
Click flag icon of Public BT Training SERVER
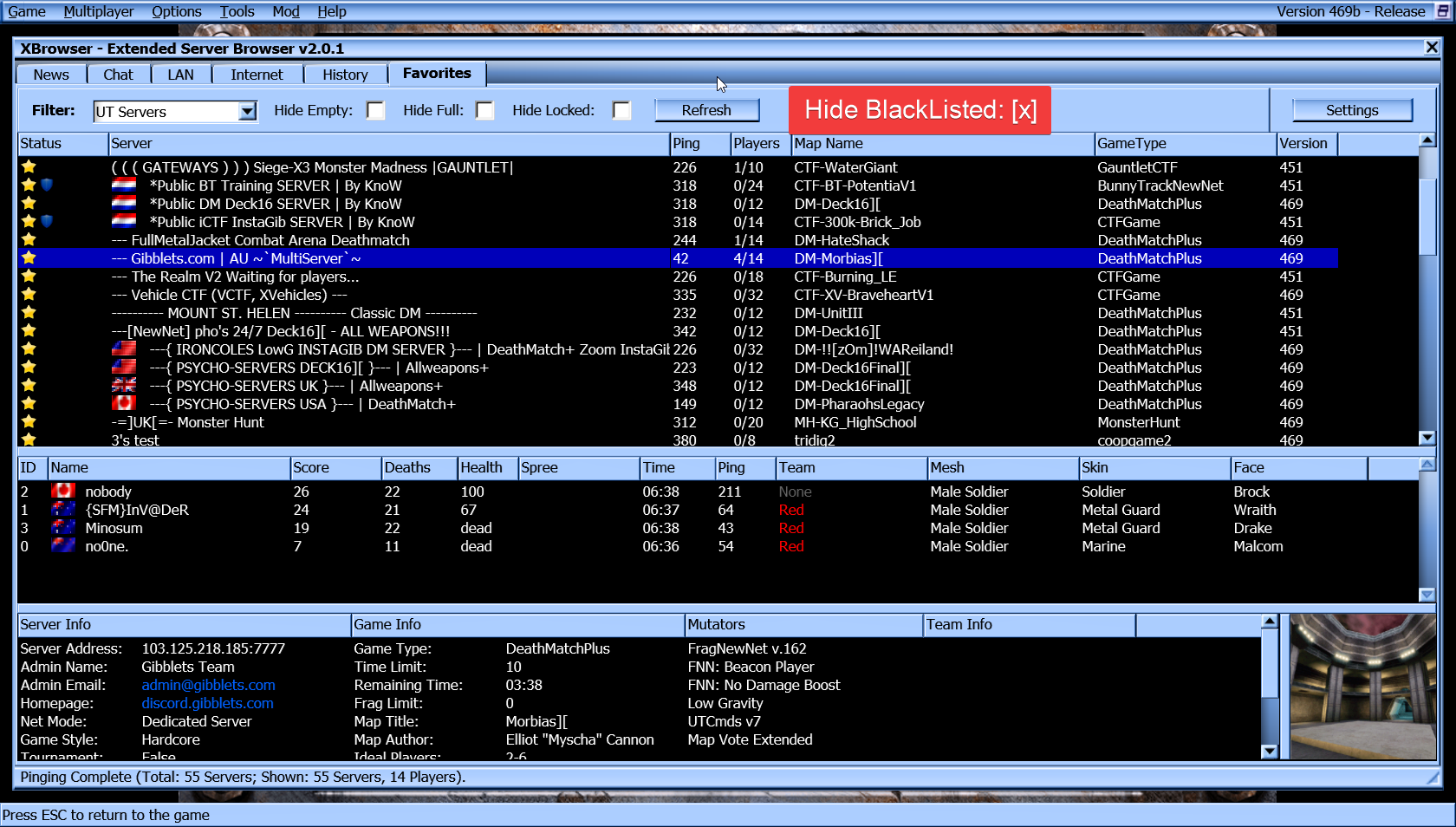point(124,185)
